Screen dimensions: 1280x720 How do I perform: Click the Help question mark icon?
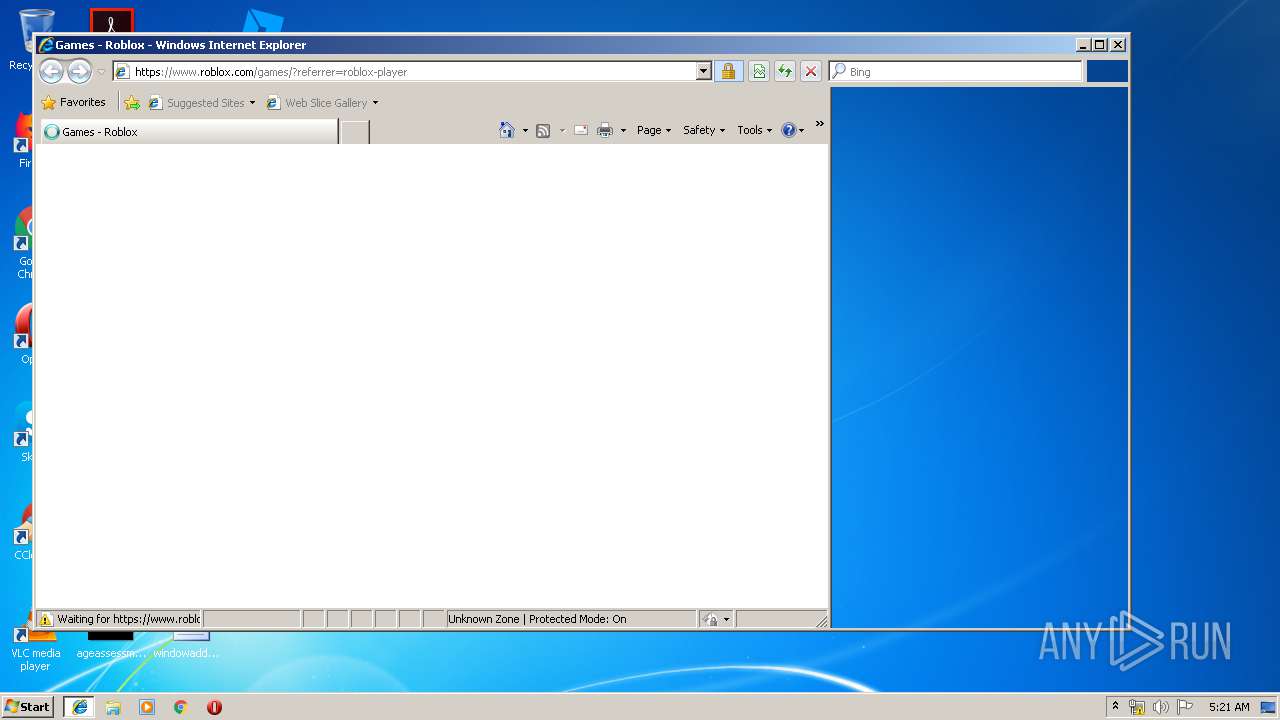click(x=789, y=130)
